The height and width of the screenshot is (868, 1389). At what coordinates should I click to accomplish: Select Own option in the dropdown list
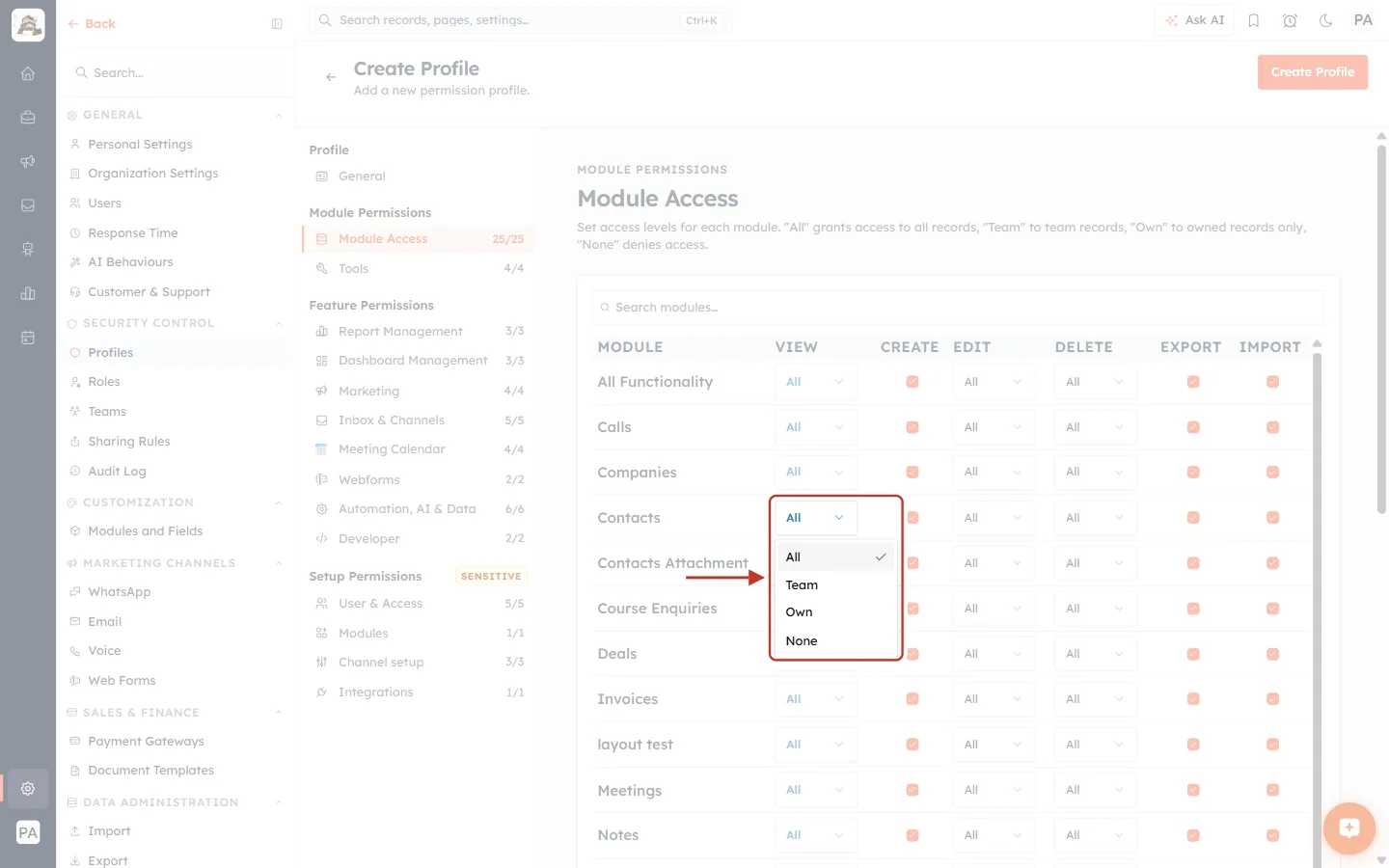click(835, 612)
